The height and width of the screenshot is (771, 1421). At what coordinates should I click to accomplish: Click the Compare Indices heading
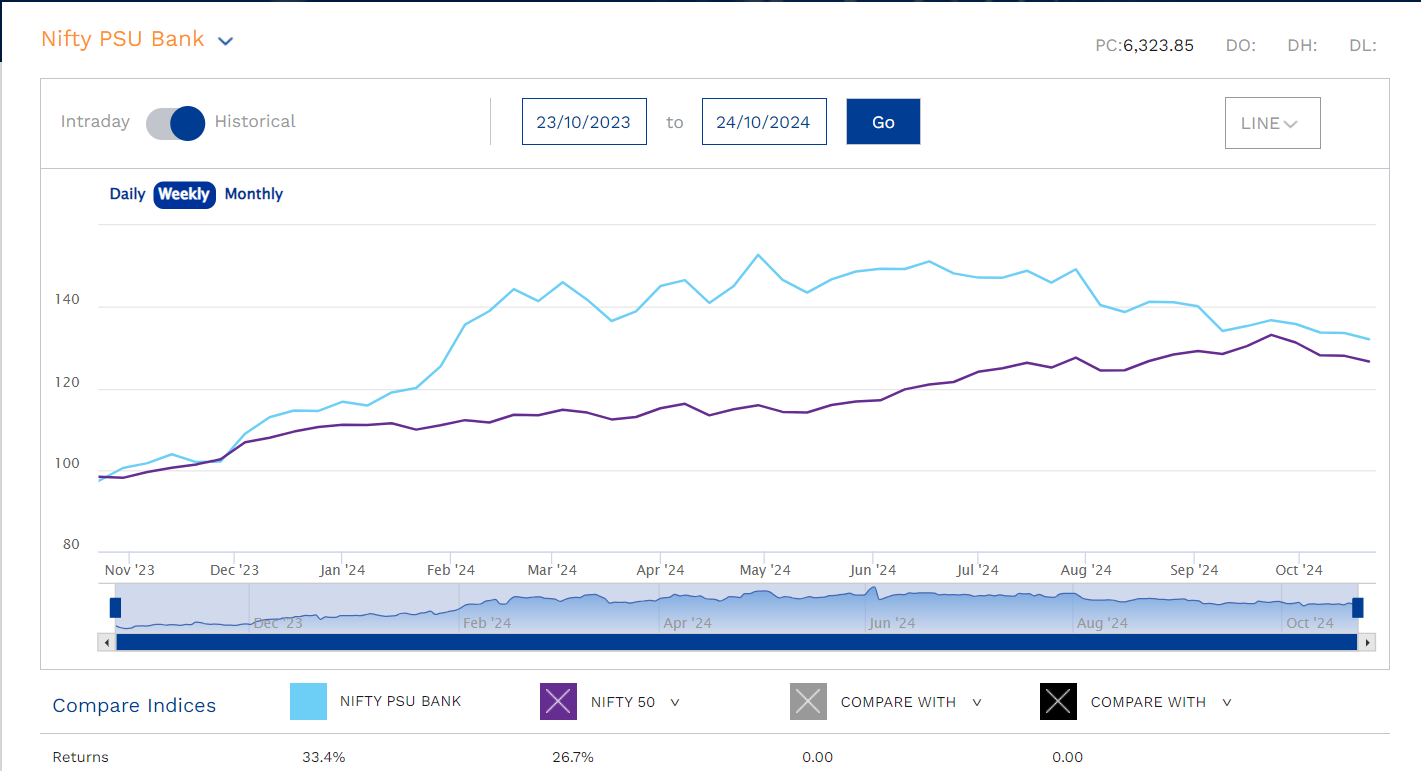tap(134, 706)
